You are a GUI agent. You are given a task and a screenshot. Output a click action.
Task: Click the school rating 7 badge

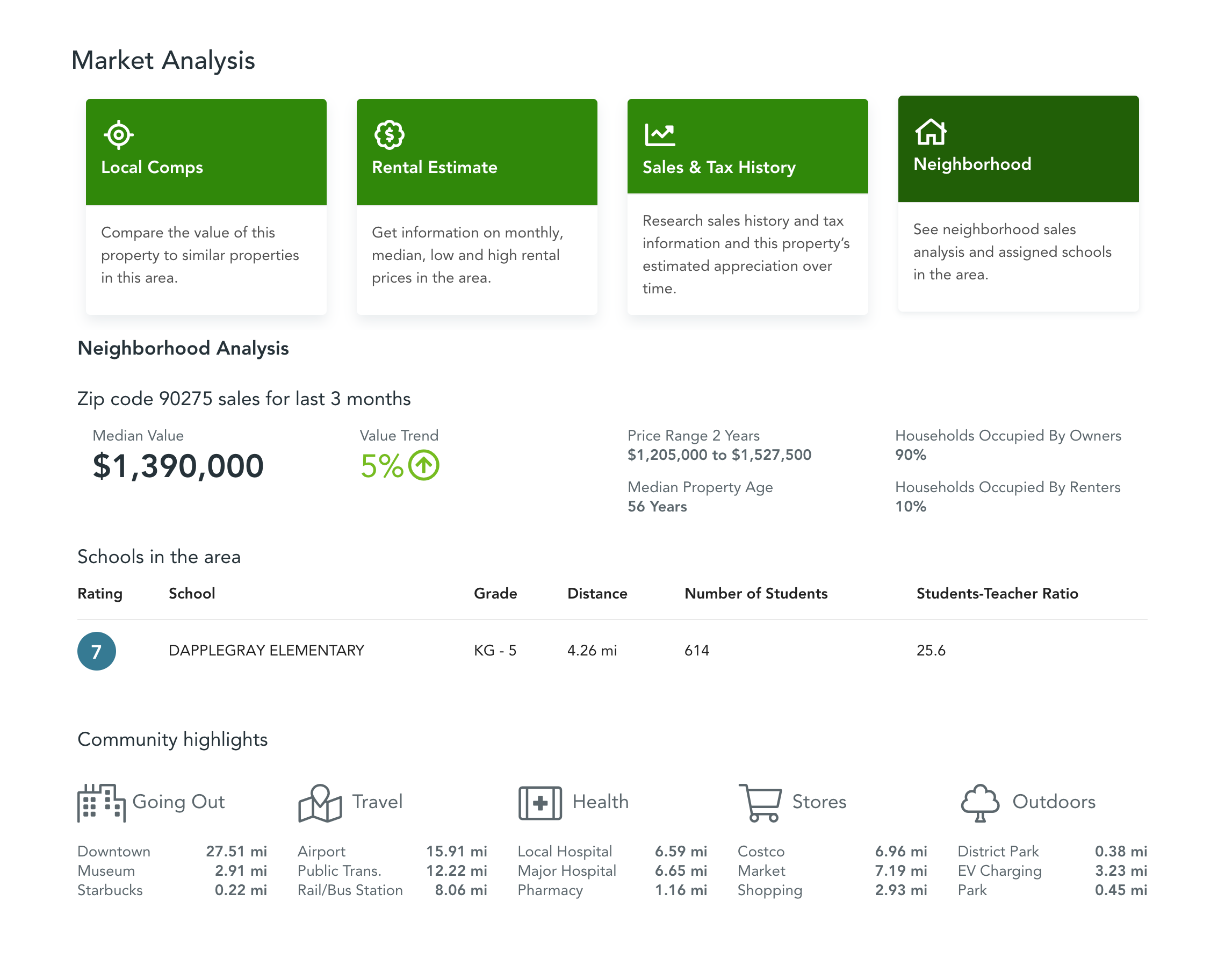pyautogui.click(x=97, y=651)
